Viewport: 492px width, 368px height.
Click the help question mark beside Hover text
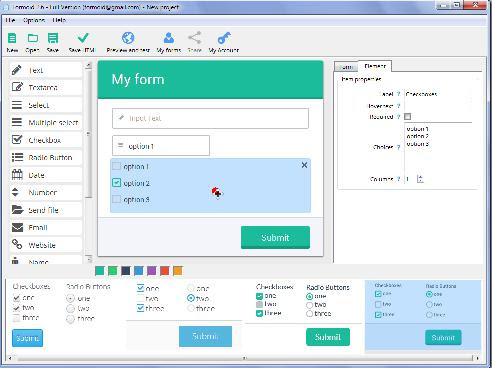click(x=398, y=106)
